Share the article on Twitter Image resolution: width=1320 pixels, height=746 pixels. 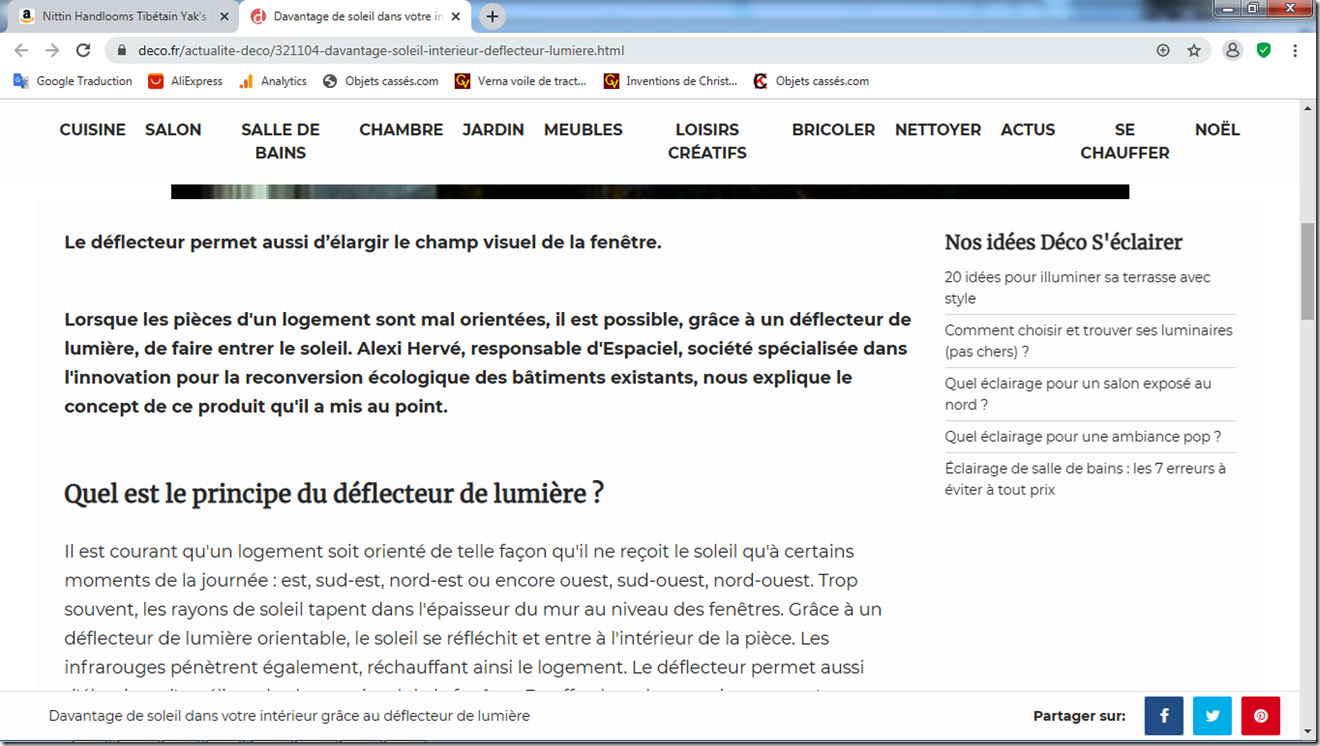point(1212,716)
